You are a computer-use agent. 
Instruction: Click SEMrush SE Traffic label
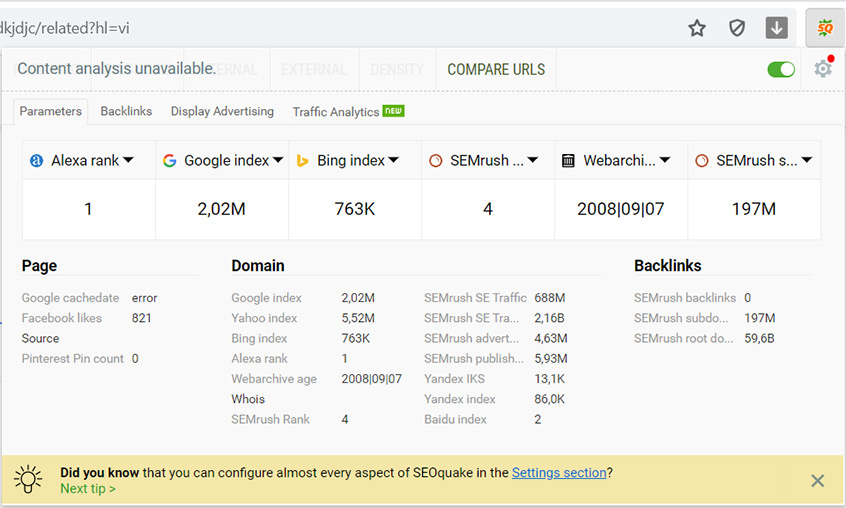475,298
